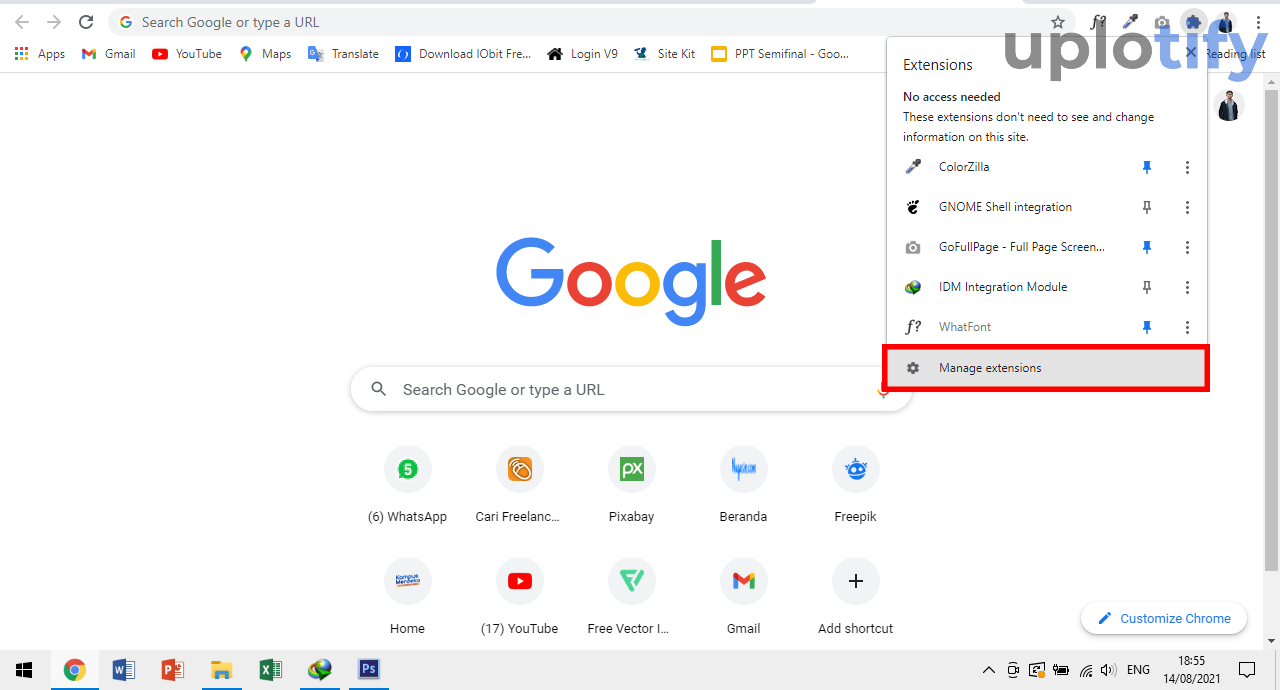
Task: Open Excel from the taskbar
Action: coord(270,670)
